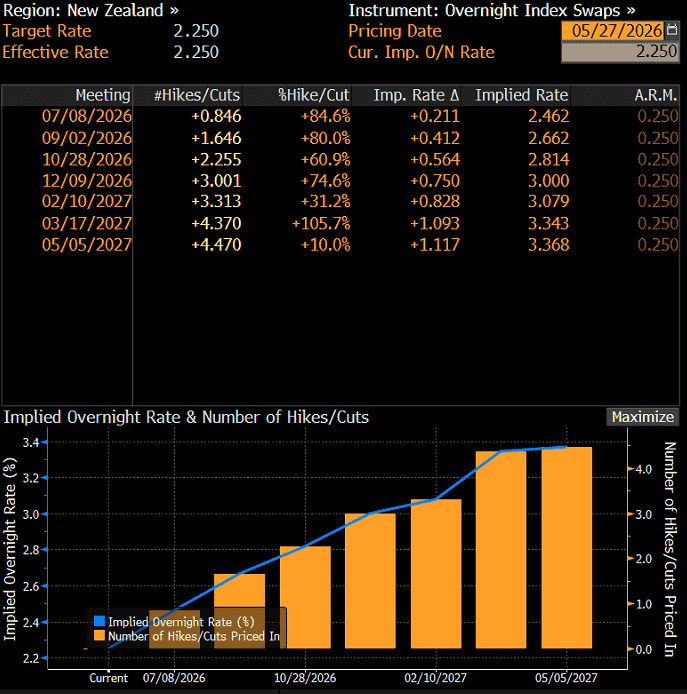The image size is (687, 694).
Task: Open the 03/17/2027 meeting row
Action: click(x=340, y=223)
